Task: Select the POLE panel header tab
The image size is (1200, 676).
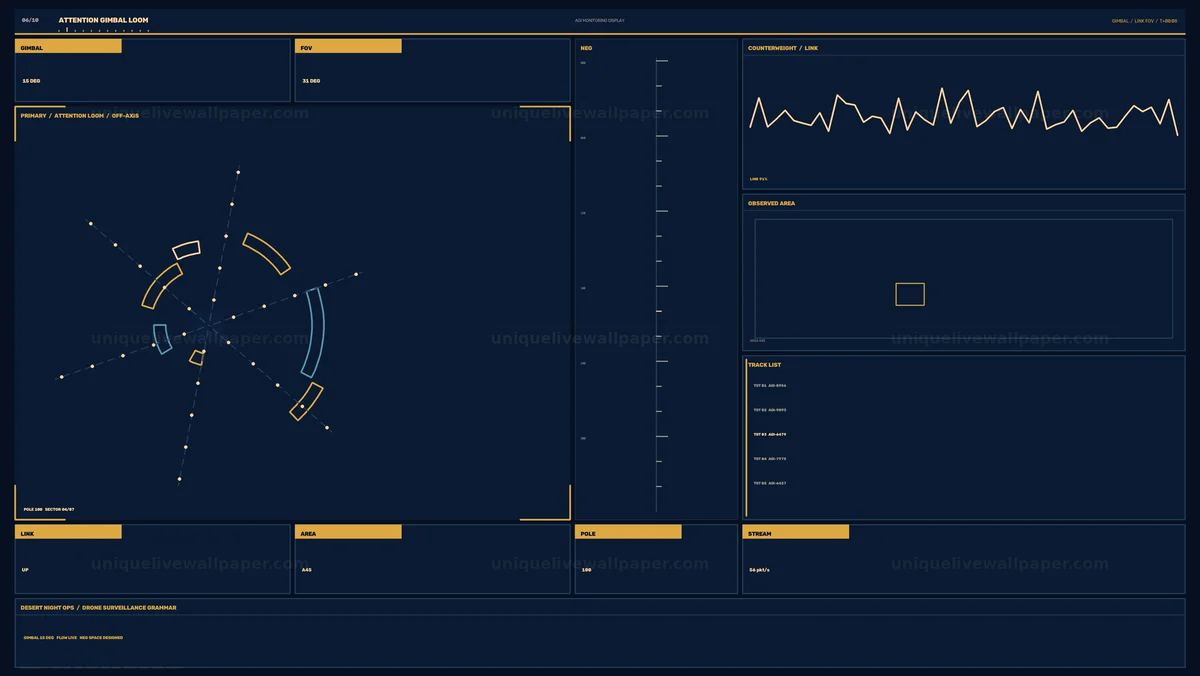Action: (x=628, y=533)
